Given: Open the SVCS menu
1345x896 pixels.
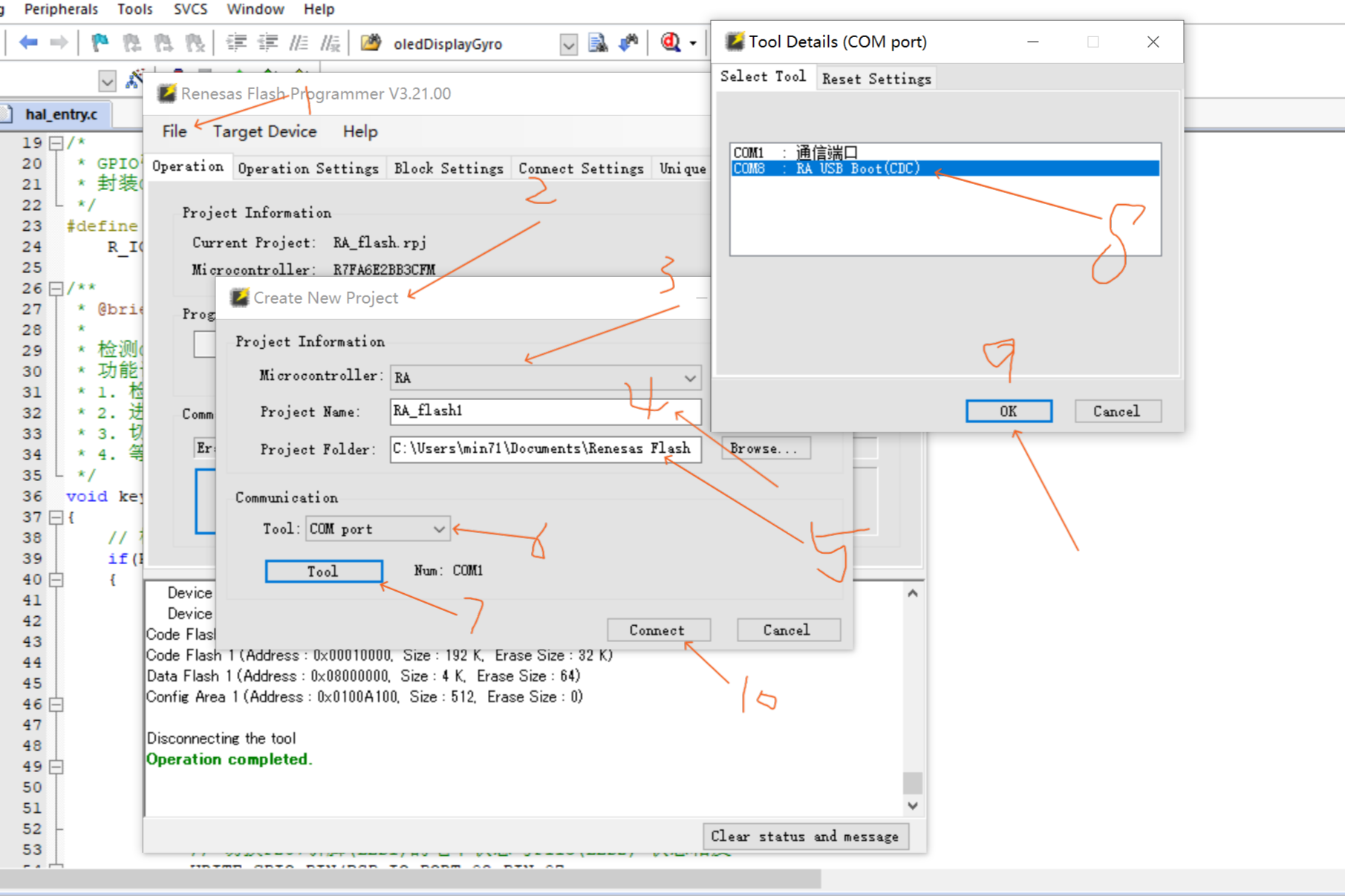Looking at the screenshot, I should 191,9.
